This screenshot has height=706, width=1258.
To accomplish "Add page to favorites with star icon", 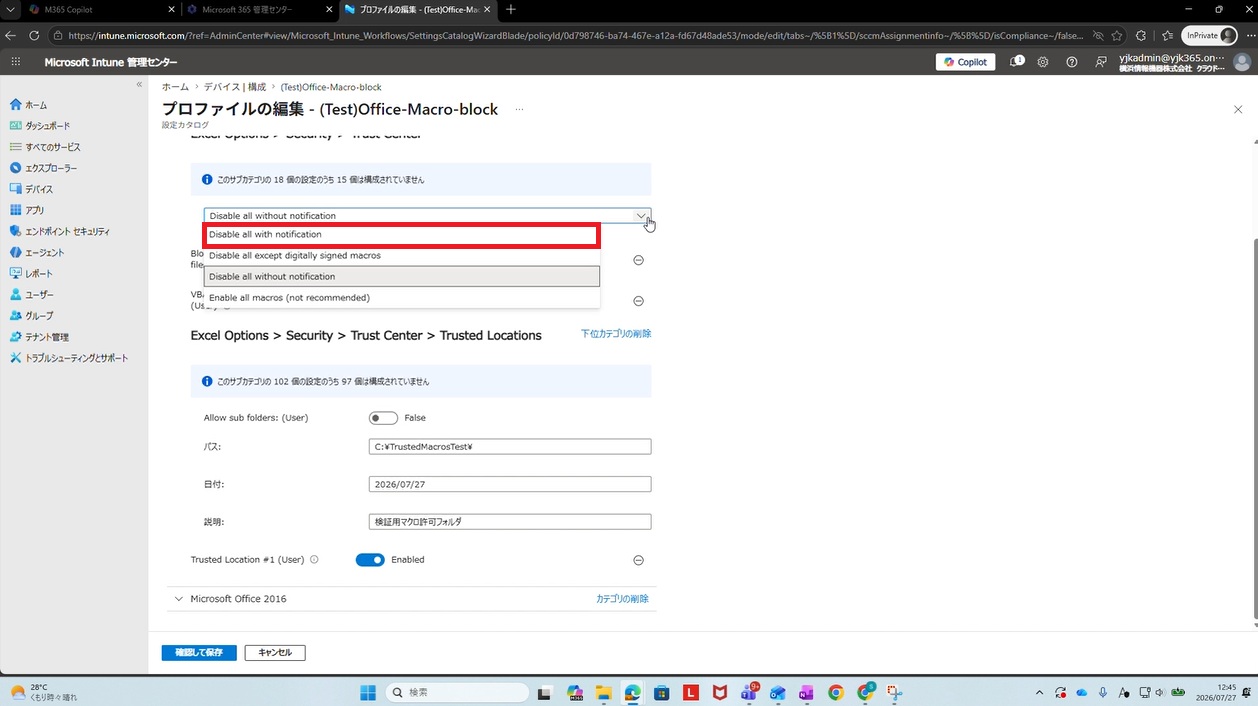I will pos(1117,36).
